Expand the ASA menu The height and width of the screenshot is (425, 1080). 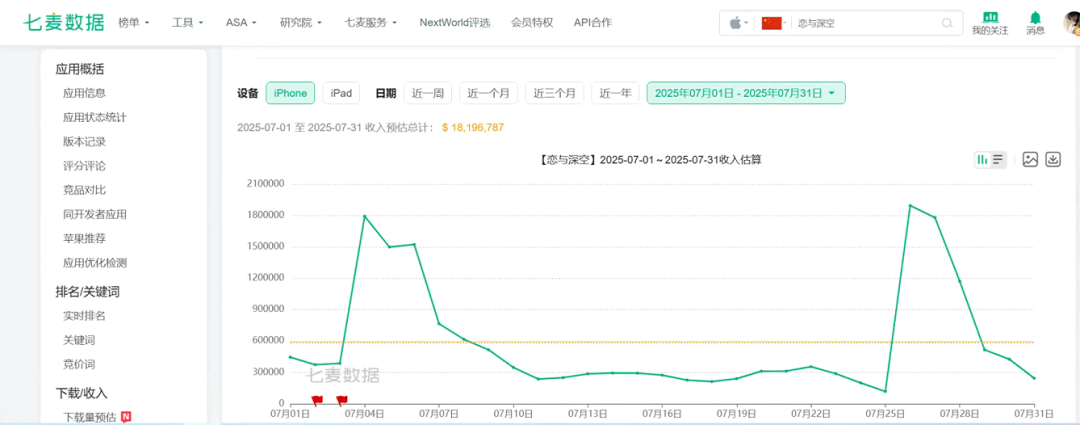[x=241, y=23]
